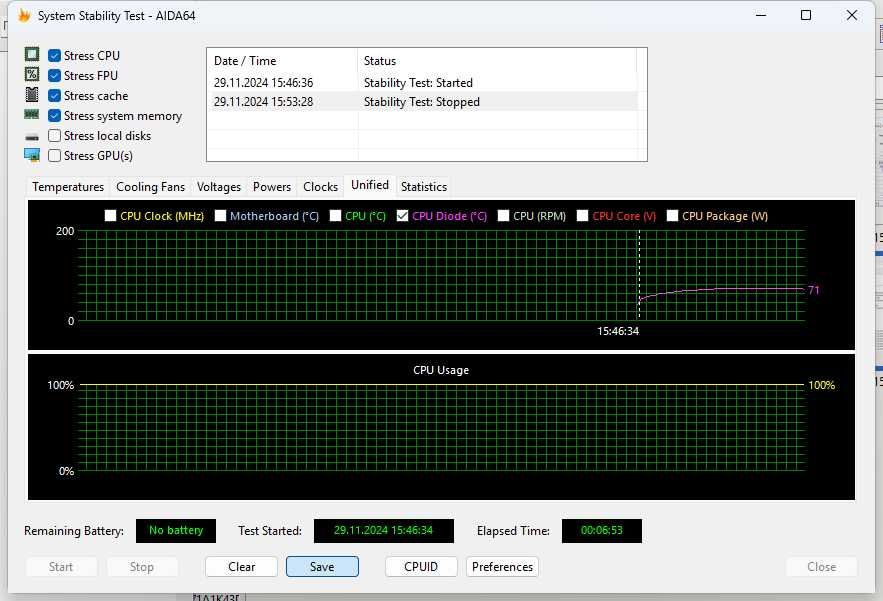
Task: Select the Unified tab
Action: (x=369, y=185)
